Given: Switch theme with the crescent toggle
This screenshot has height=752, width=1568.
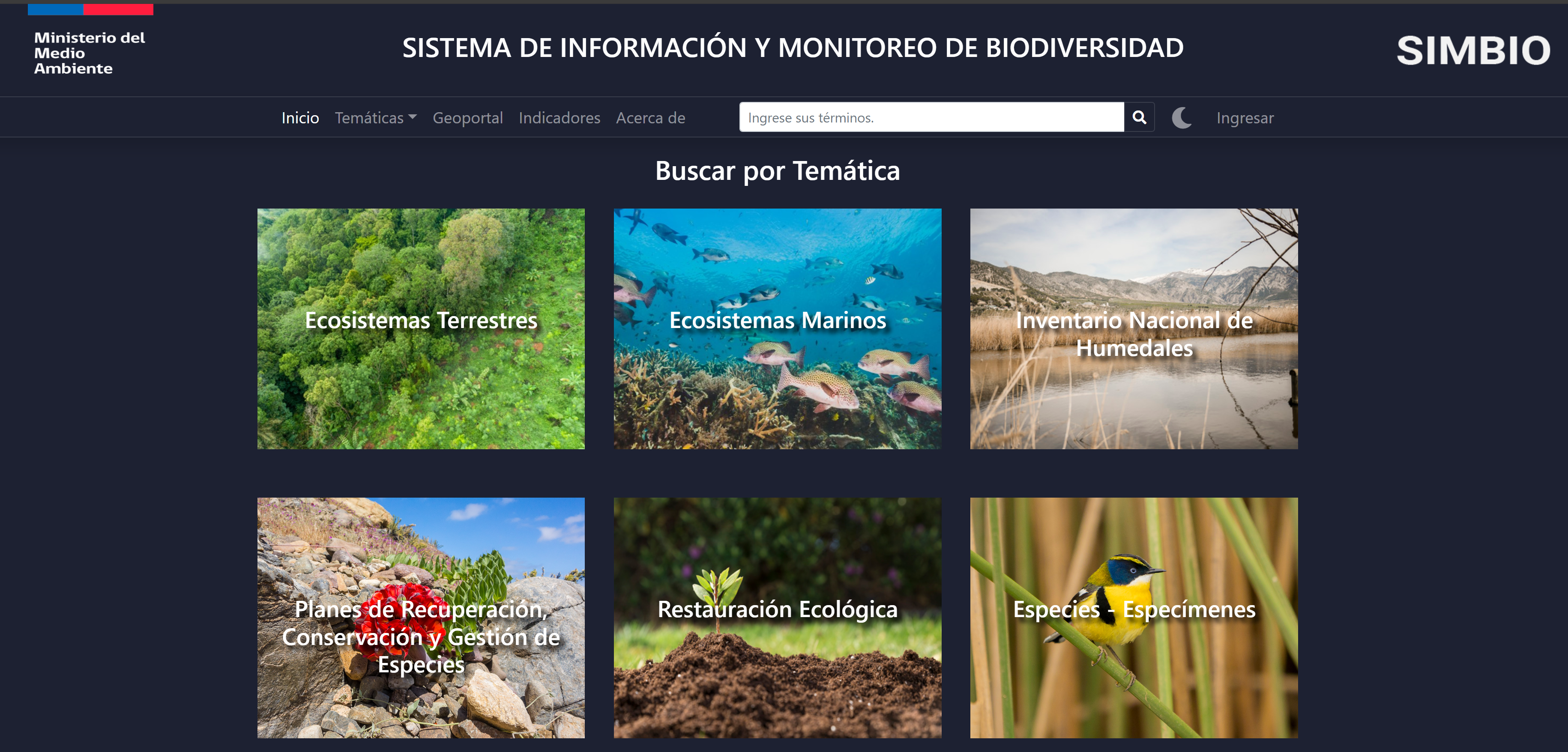Looking at the screenshot, I should coord(1182,117).
